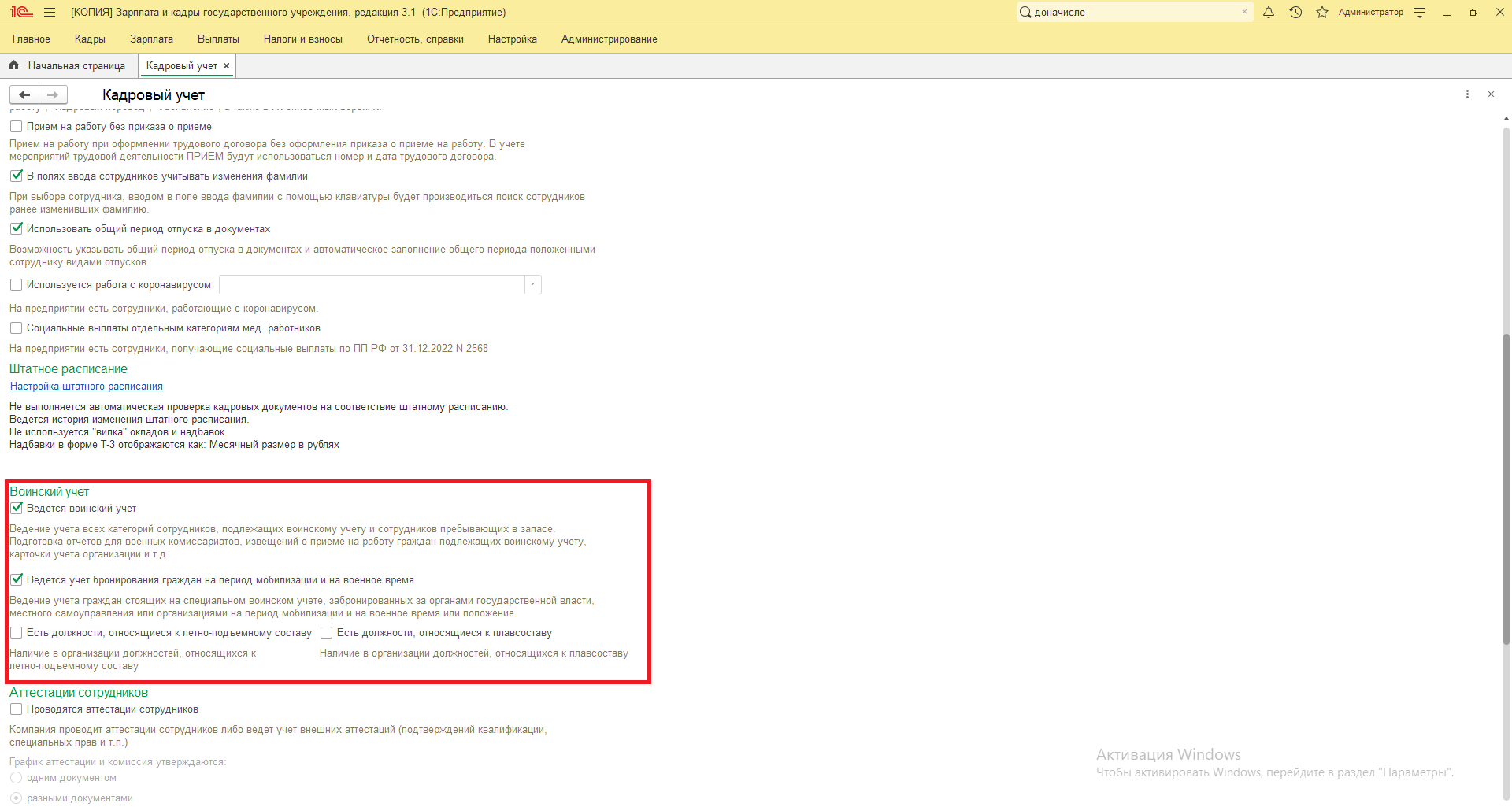
Task: Open the Кадры menu
Action: tap(90, 39)
